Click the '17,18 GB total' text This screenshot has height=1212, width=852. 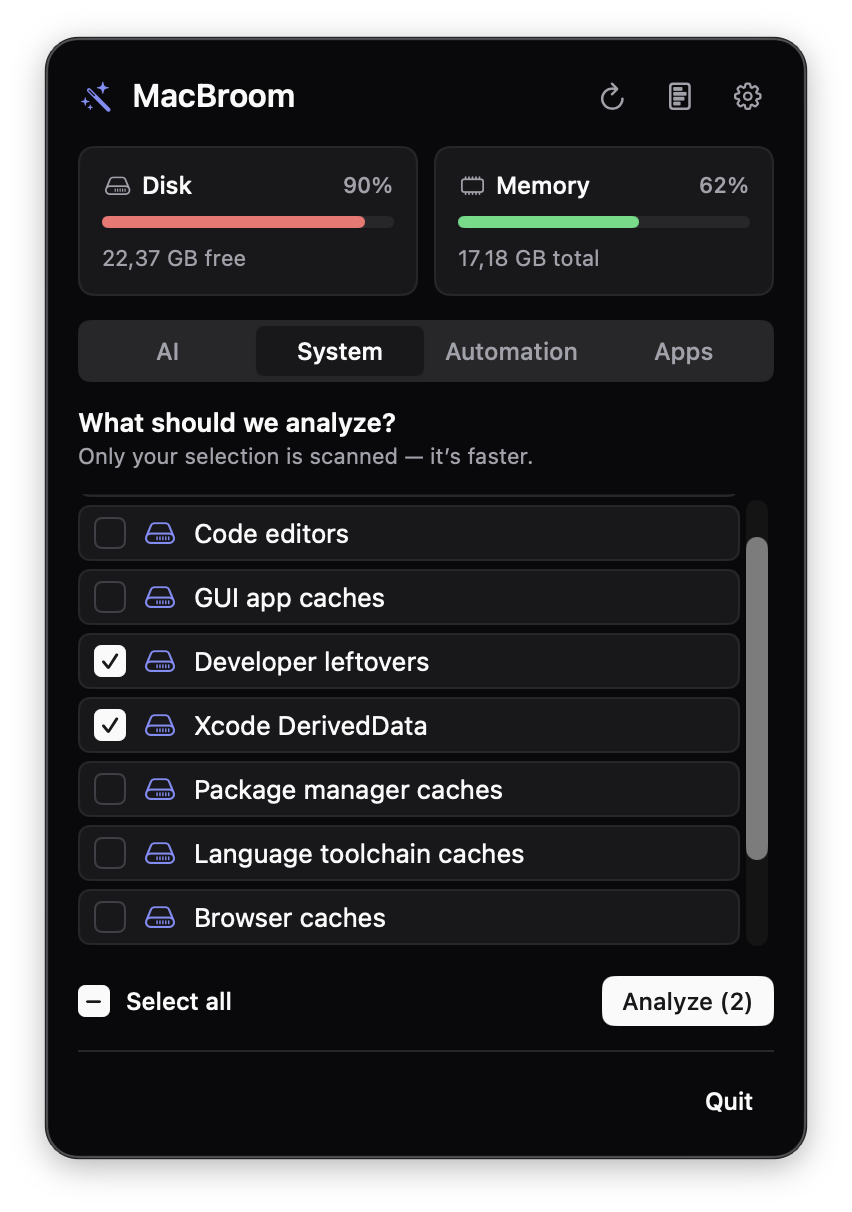pos(529,258)
